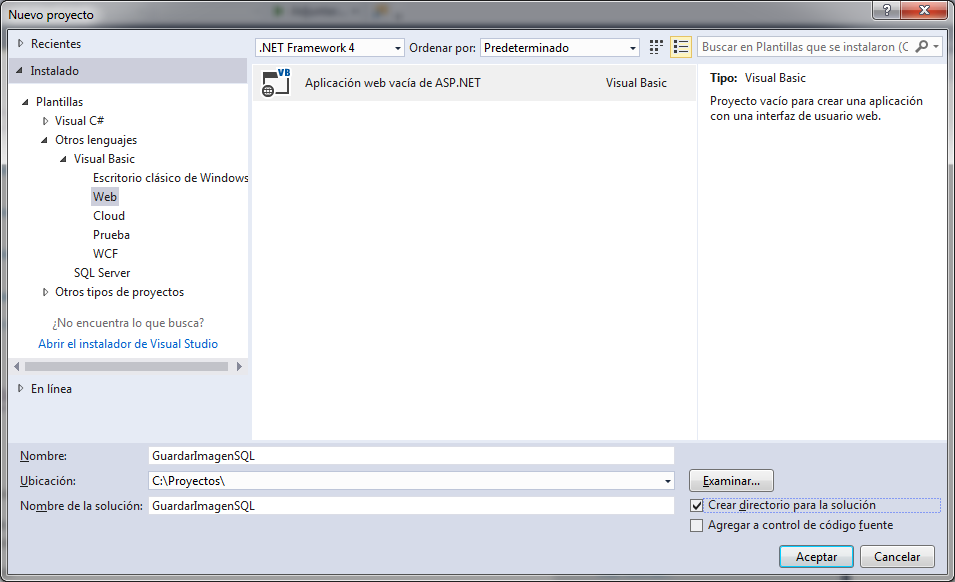Viewport: 955px width, 582px height.
Task: Select Cloud under Visual Basic
Action: click(x=109, y=216)
